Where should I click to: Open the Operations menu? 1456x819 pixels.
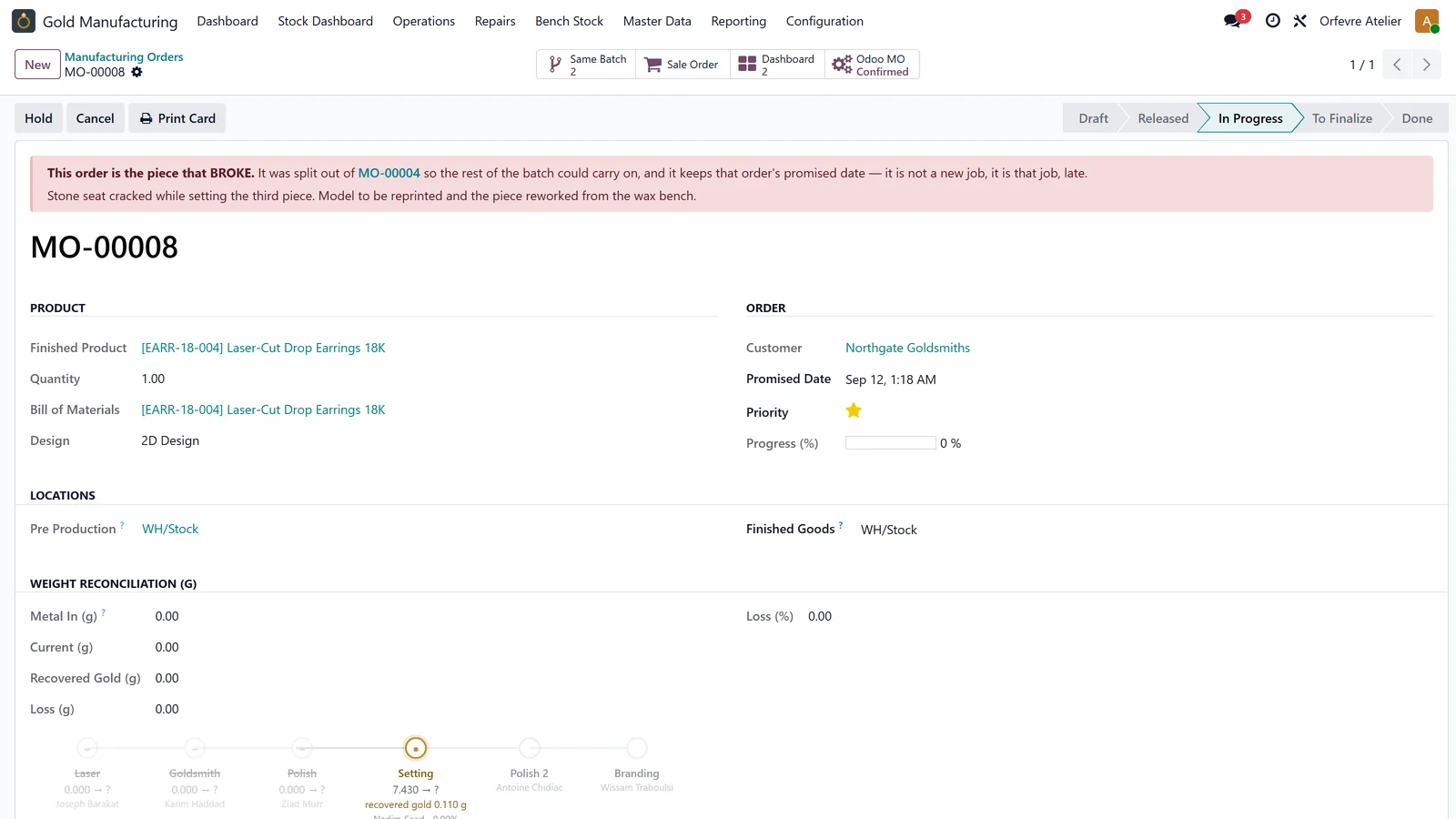[423, 21]
